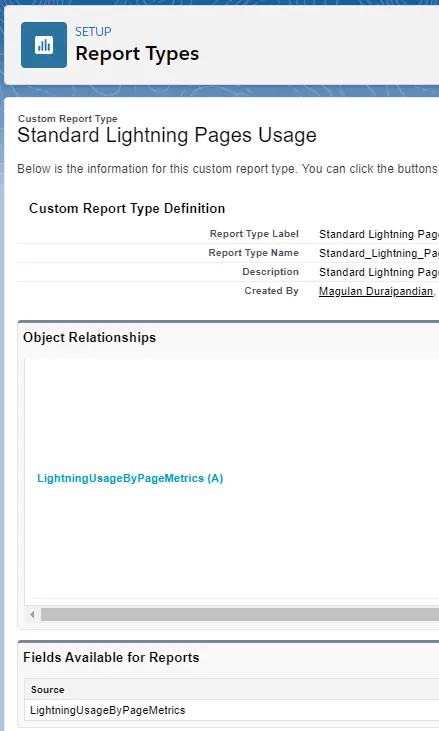The image size is (439, 731).
Task: Select the LightningUsageByPageMetrics source row
Action: point(232,710)
